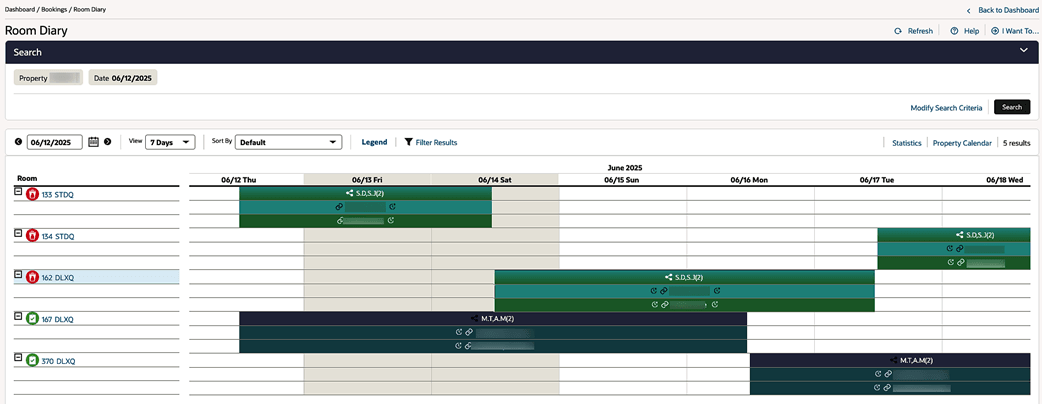Click the date input field 06/12/2025

click(x=54, y=142)
